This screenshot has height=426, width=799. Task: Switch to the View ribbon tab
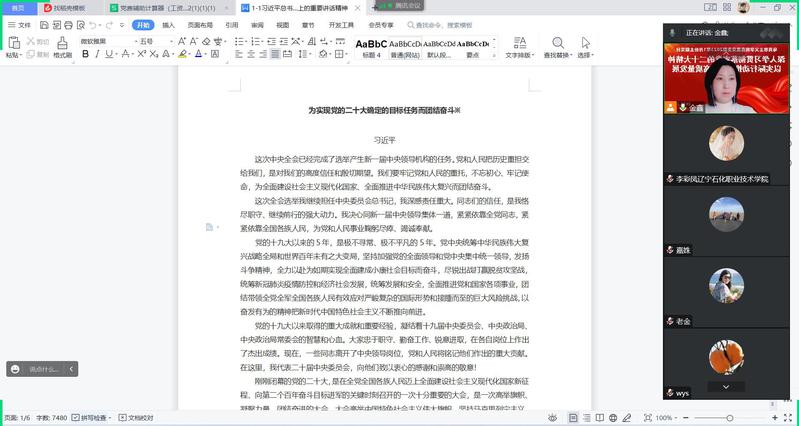pos(282,25)
